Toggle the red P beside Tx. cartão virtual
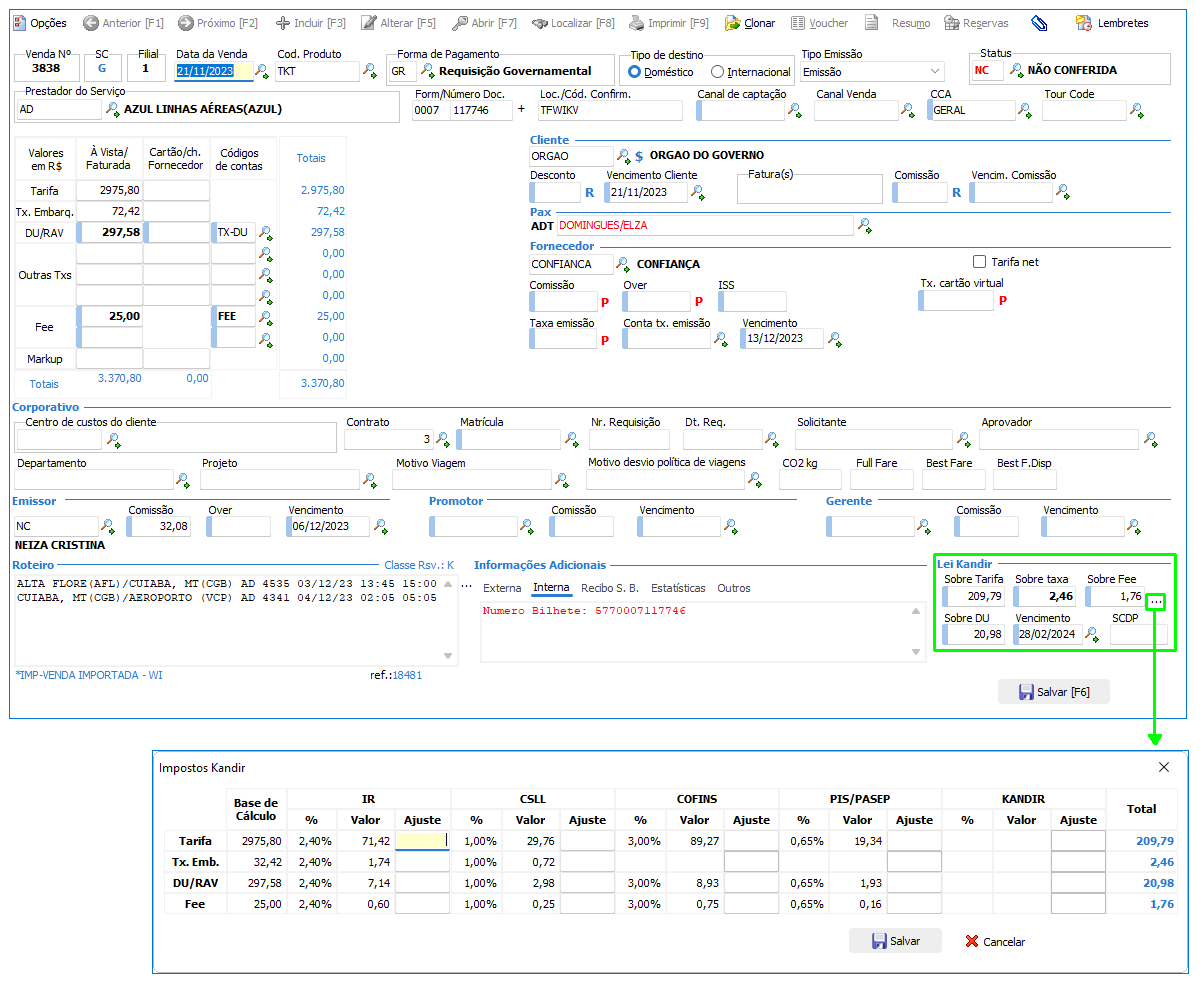 [1002, 300]
